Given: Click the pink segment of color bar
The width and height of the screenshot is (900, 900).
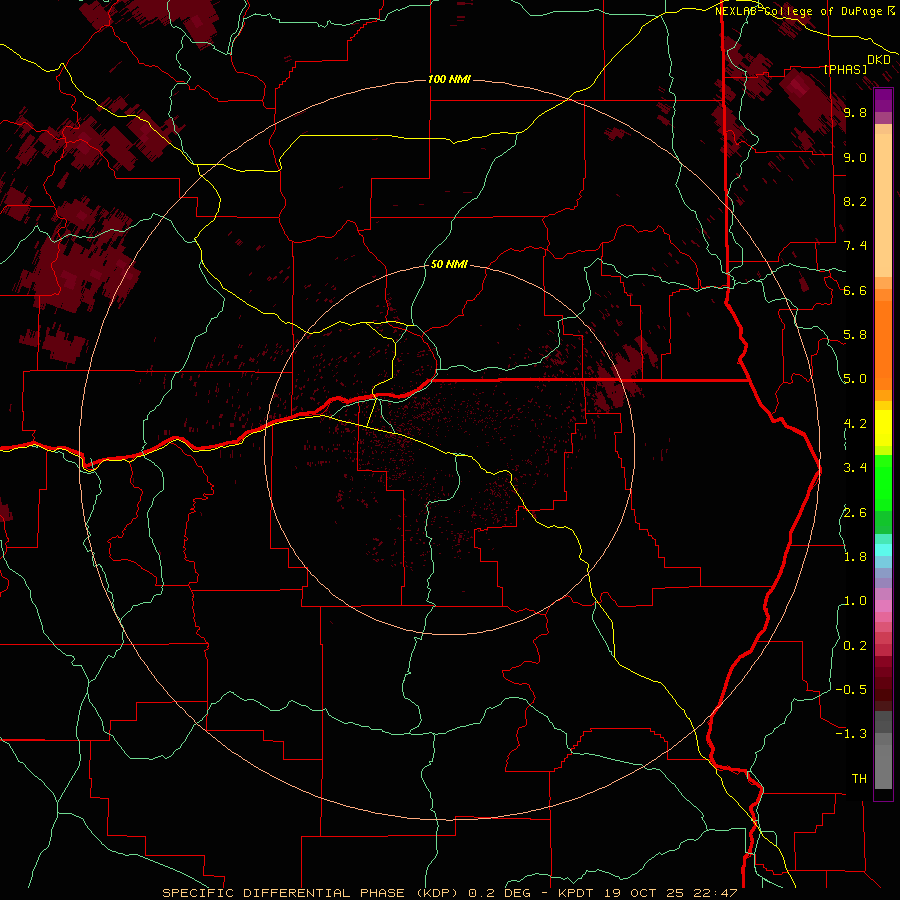Looking at the screenshot, I should click(883, 606).
